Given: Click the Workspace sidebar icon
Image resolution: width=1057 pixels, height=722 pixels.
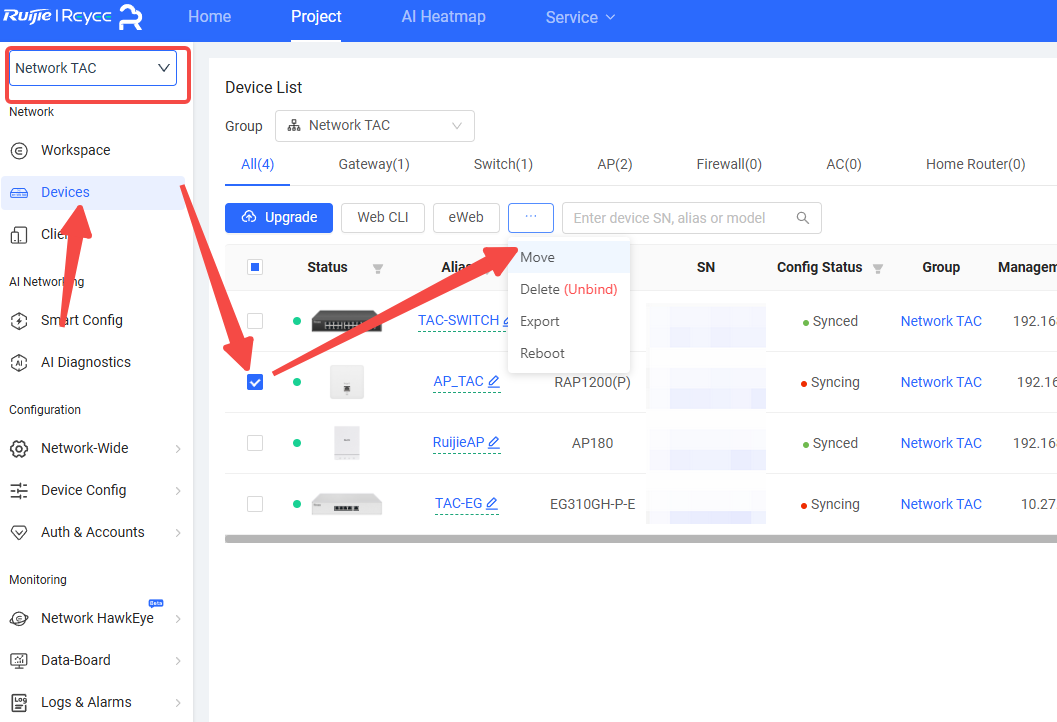Looking at the screenshot, I should tap(20, 150).
